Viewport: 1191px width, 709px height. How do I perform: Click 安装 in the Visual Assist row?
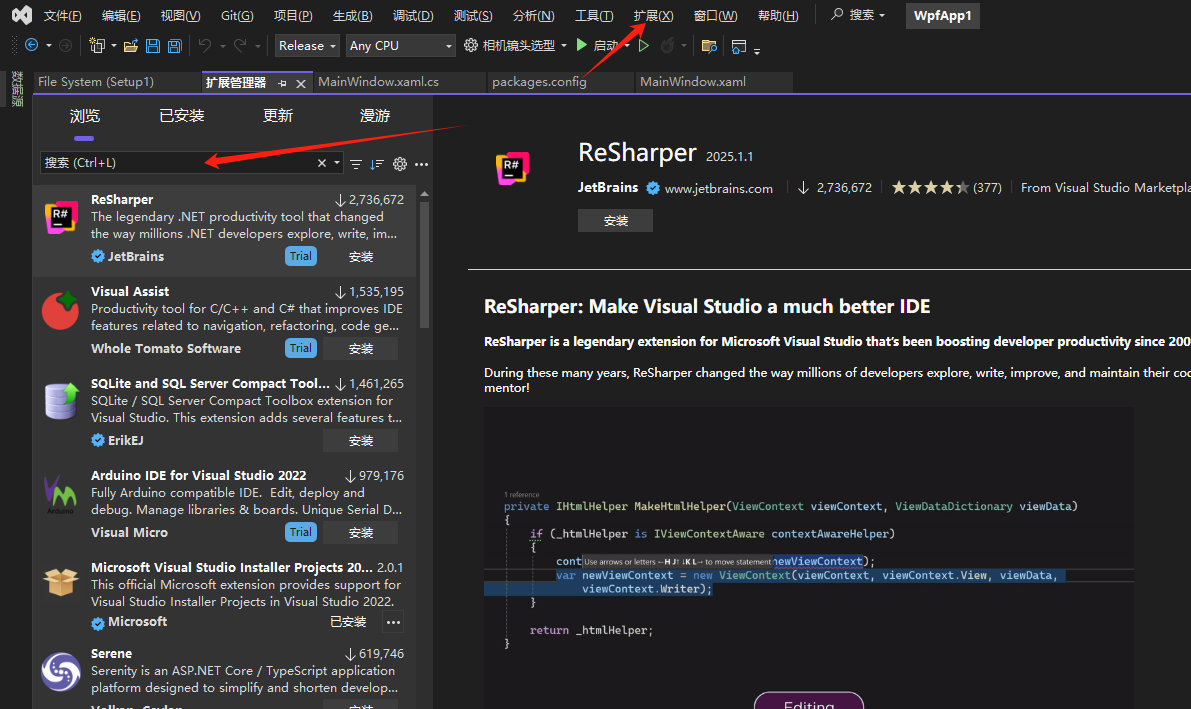click(360, 349)
